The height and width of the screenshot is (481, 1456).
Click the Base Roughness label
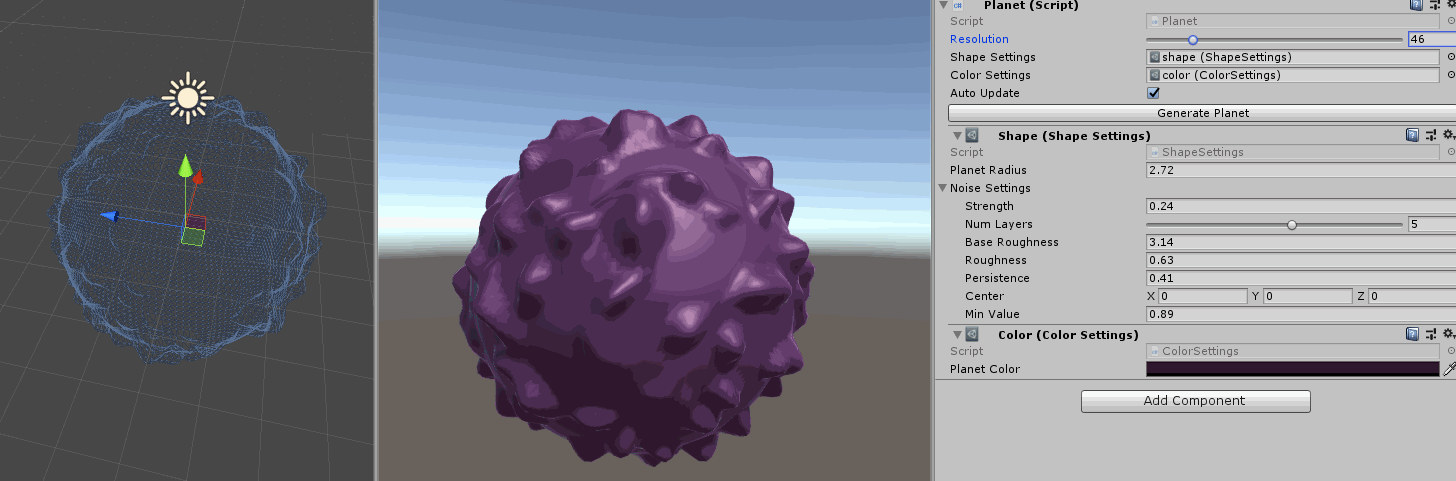click(1011, 242)
